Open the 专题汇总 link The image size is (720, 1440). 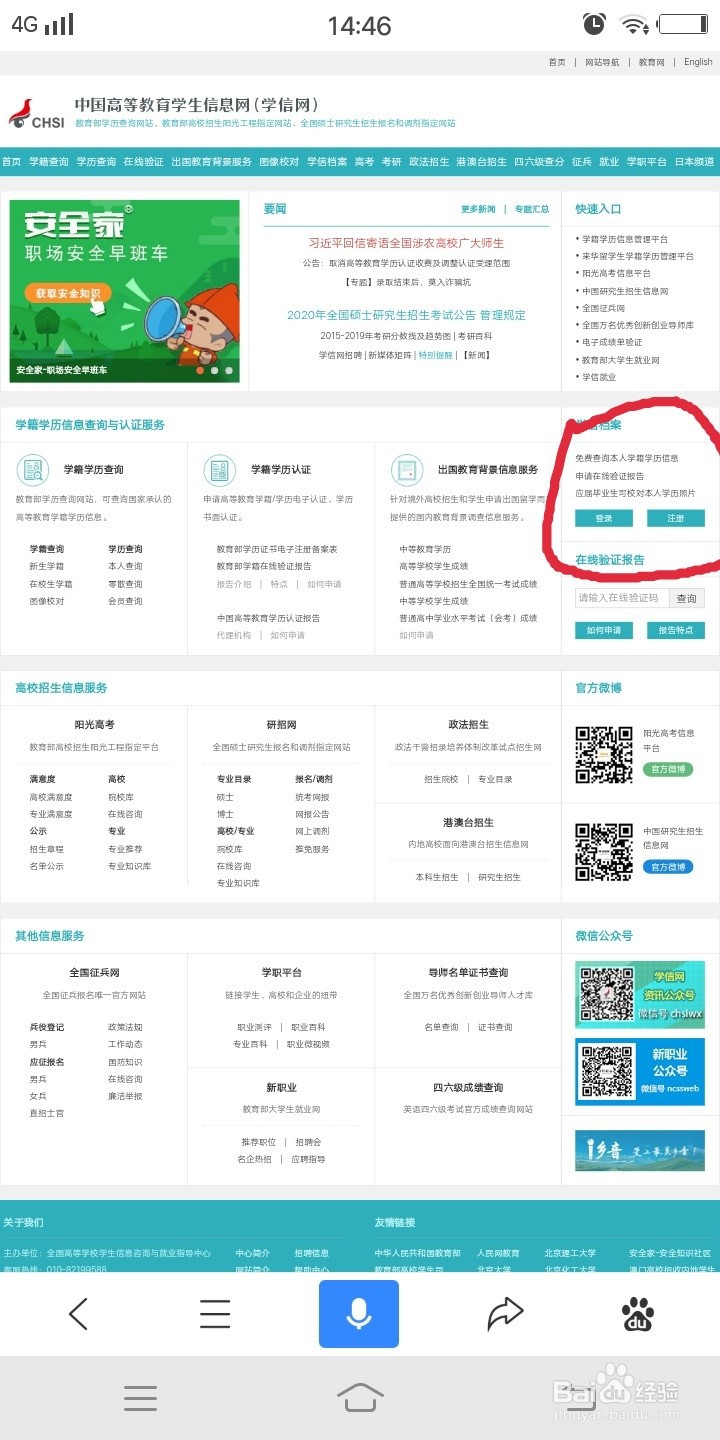(x=532, y=209)
